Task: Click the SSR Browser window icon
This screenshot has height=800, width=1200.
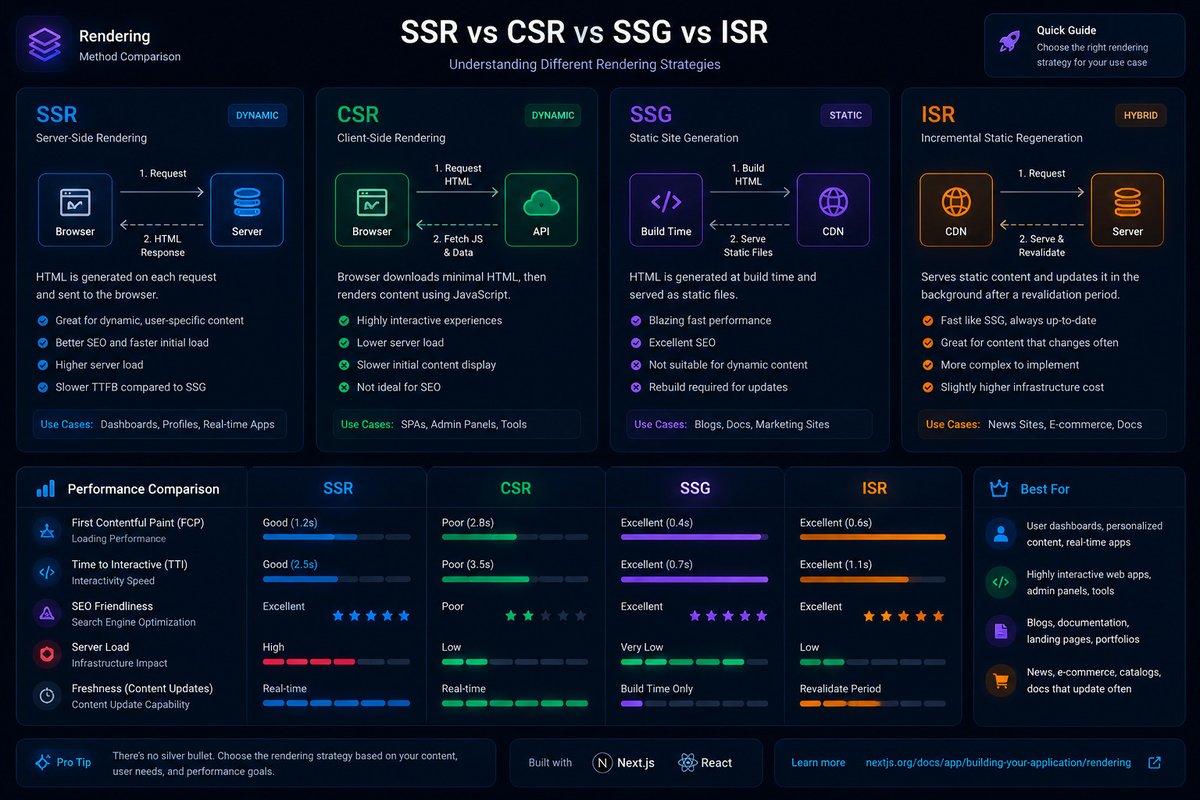Action: pyautogui.click(x=75, y=201)
